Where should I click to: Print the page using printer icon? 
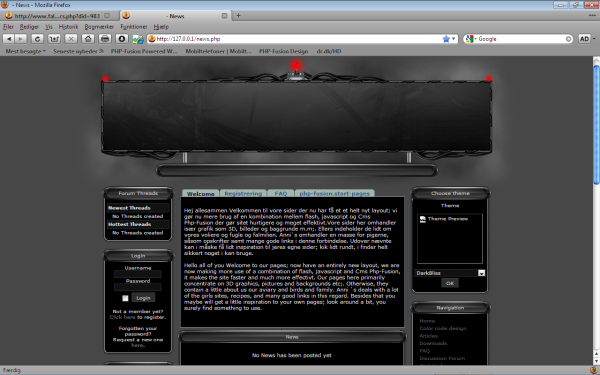[105, 39]
